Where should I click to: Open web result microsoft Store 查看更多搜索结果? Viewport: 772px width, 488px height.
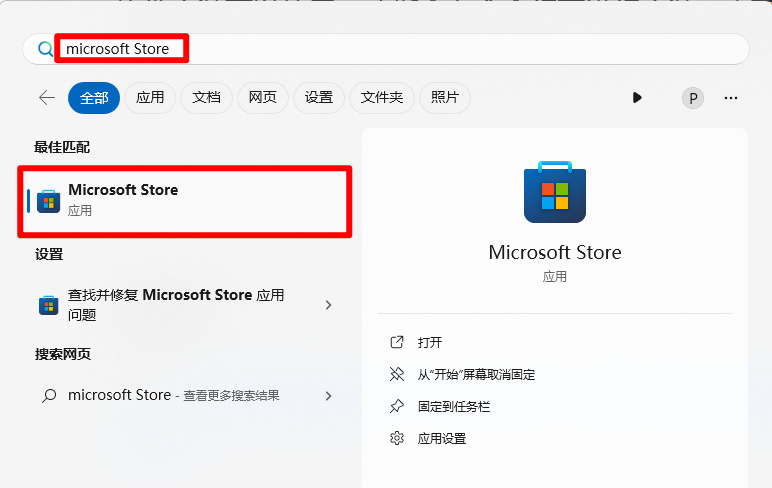[x=185, y=395]
